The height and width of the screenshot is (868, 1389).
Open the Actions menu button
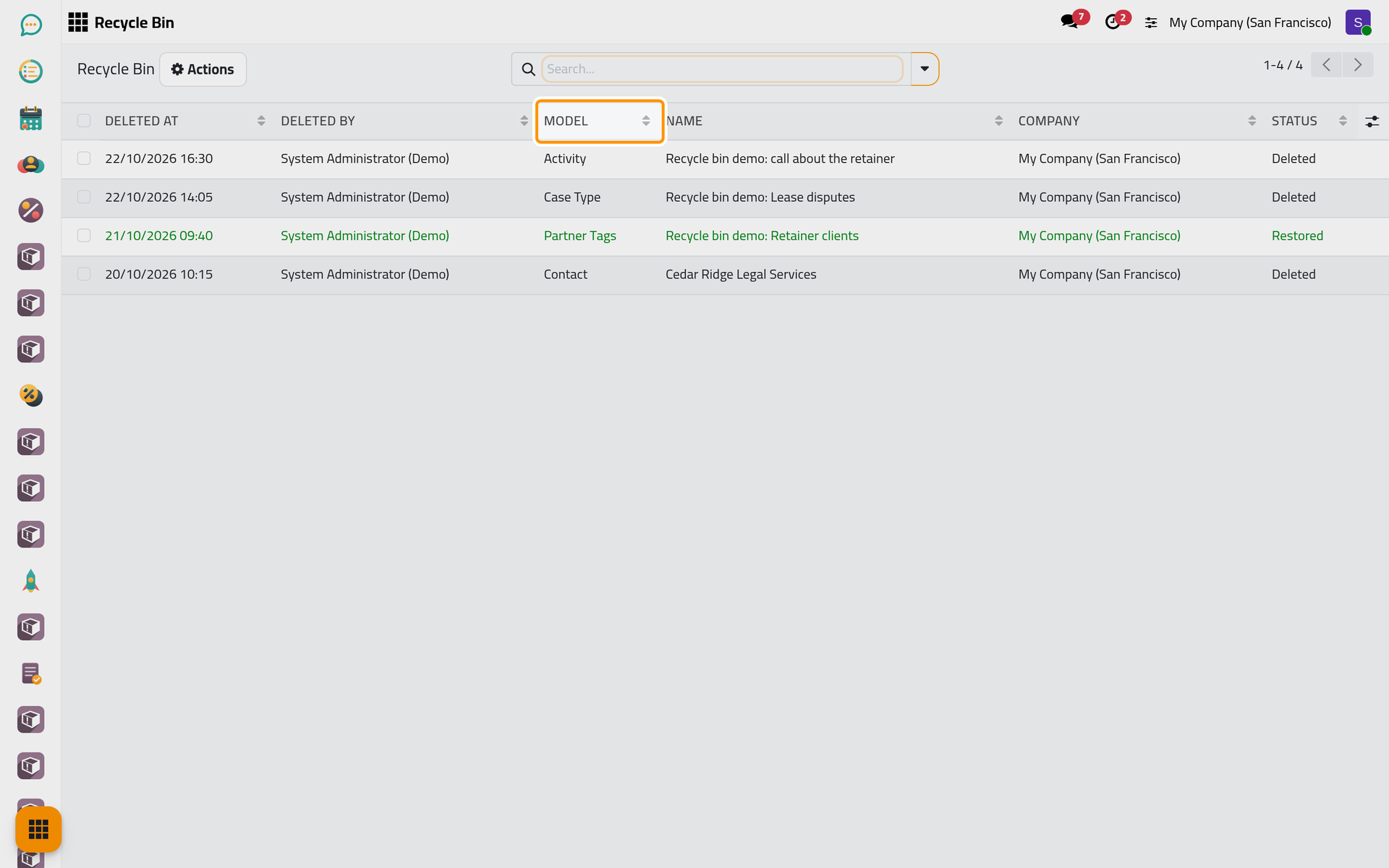click(203, 69)
